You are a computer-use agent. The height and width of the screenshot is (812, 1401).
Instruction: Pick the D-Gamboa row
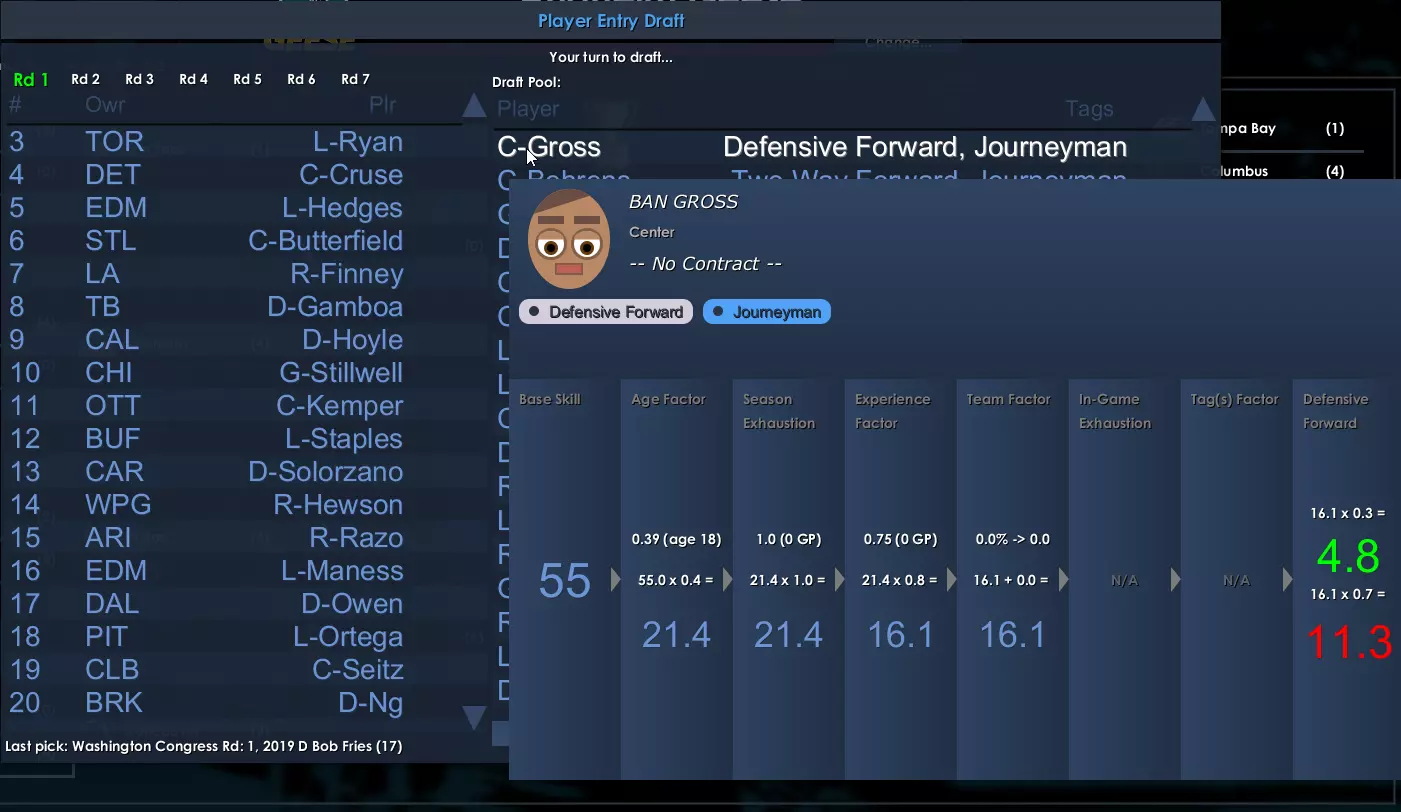click(x=335, y=307)
